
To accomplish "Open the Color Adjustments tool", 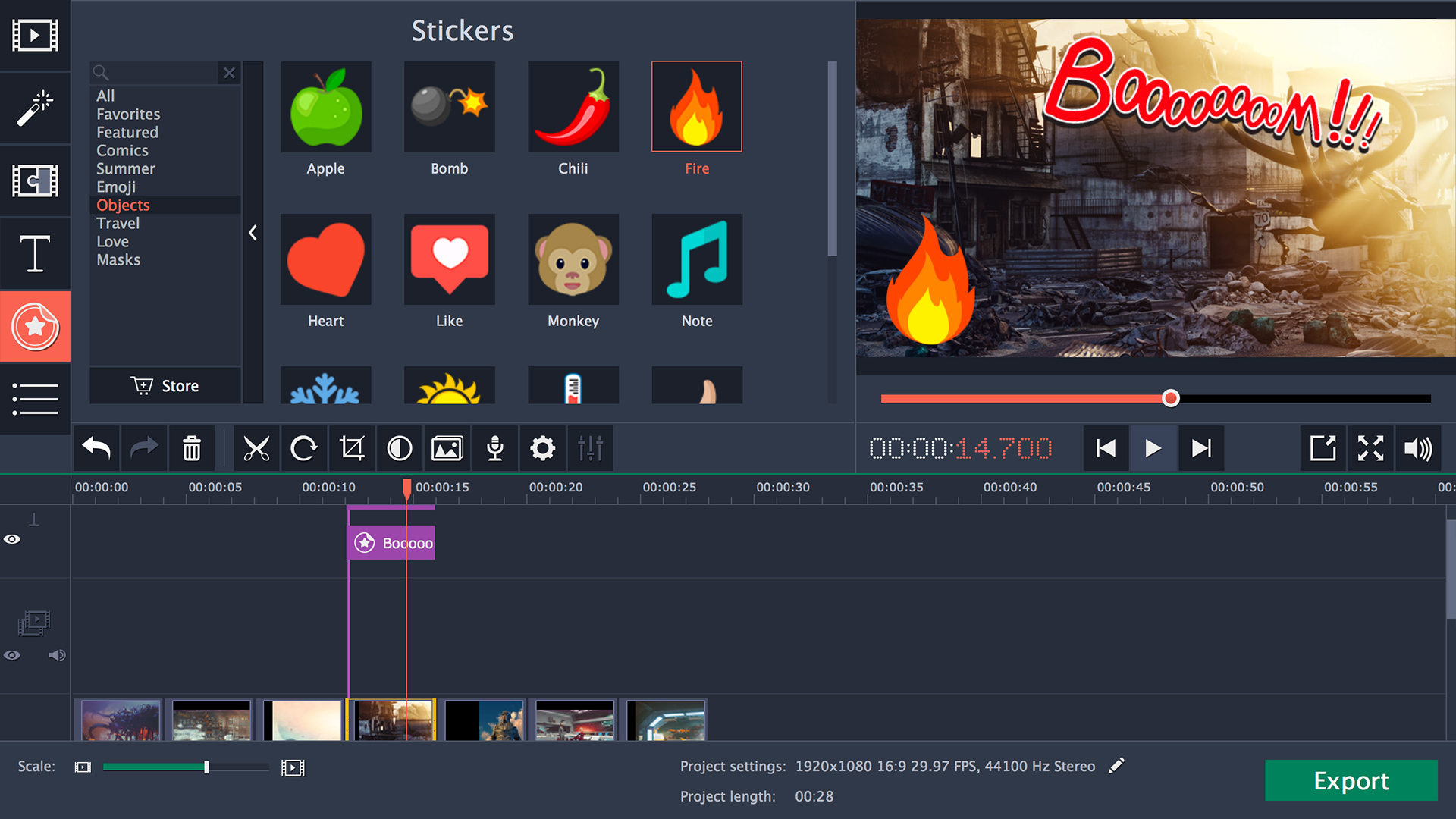I will click(x=400, y=448).
